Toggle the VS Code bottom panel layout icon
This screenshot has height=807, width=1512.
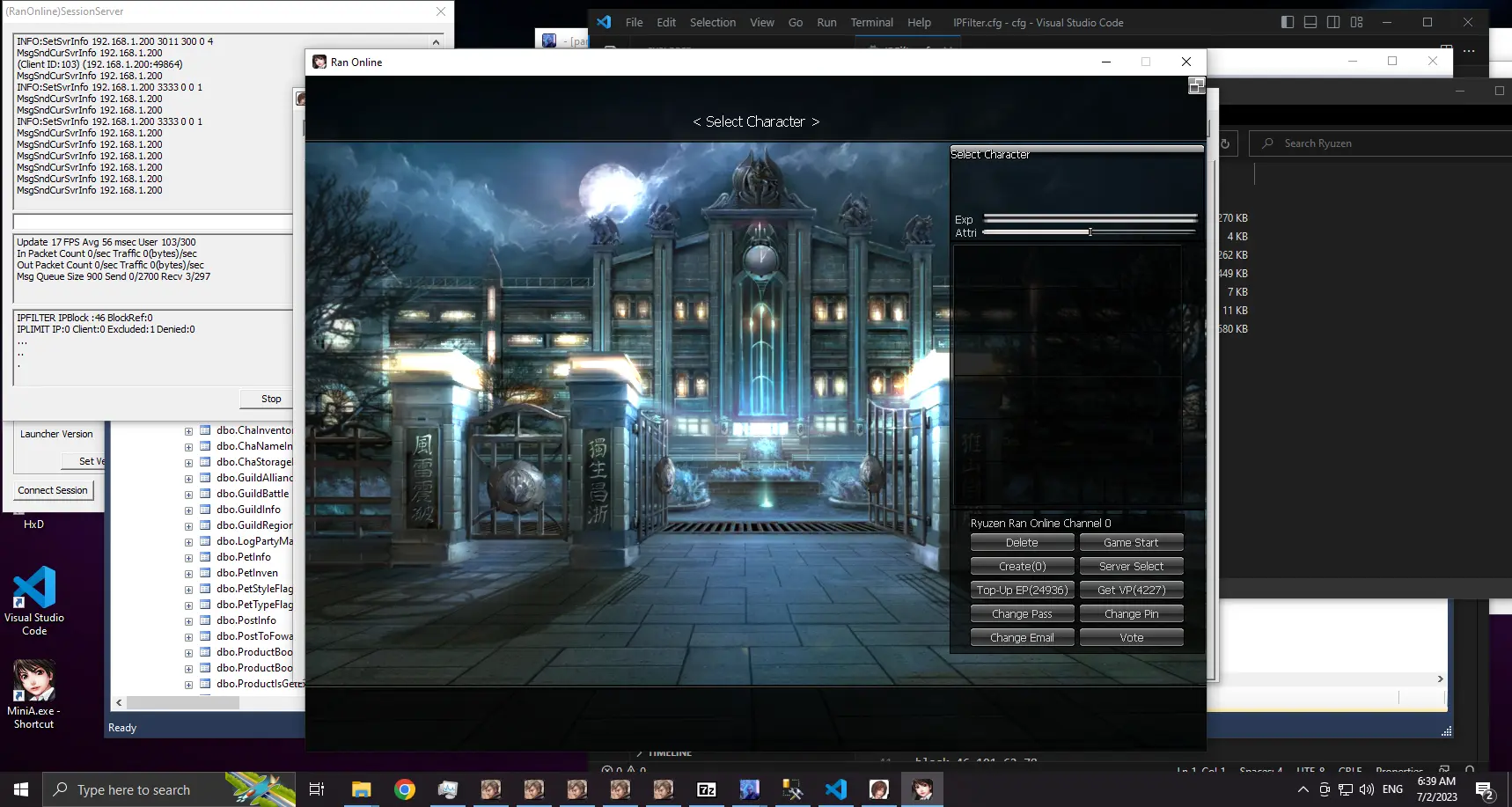click(x=1310, y=22)
